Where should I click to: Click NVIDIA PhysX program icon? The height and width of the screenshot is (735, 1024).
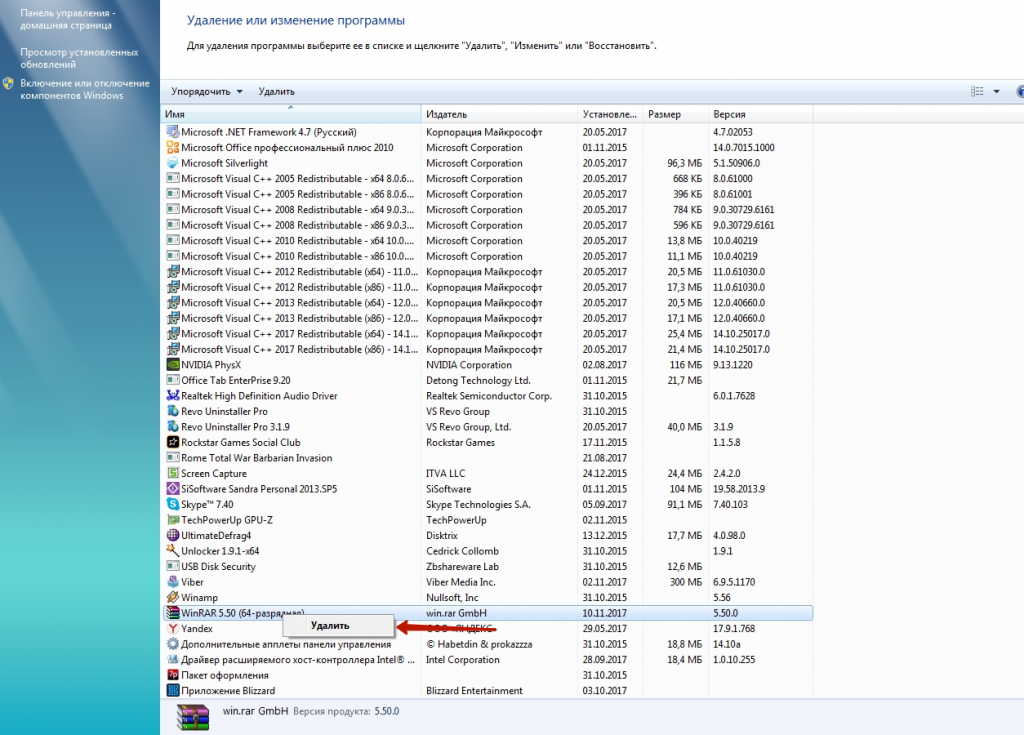tap(173, 365)
